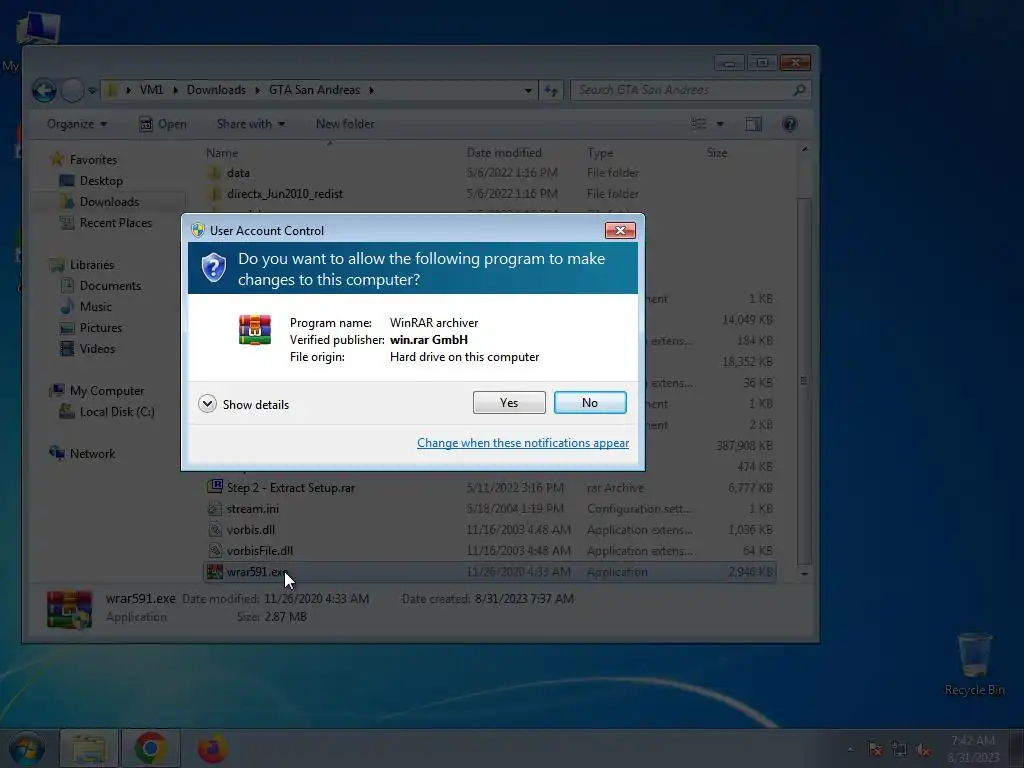
Task: Open 'Change when these notifications appear' link
Action: pyautogui.click(x=522, y=443)
